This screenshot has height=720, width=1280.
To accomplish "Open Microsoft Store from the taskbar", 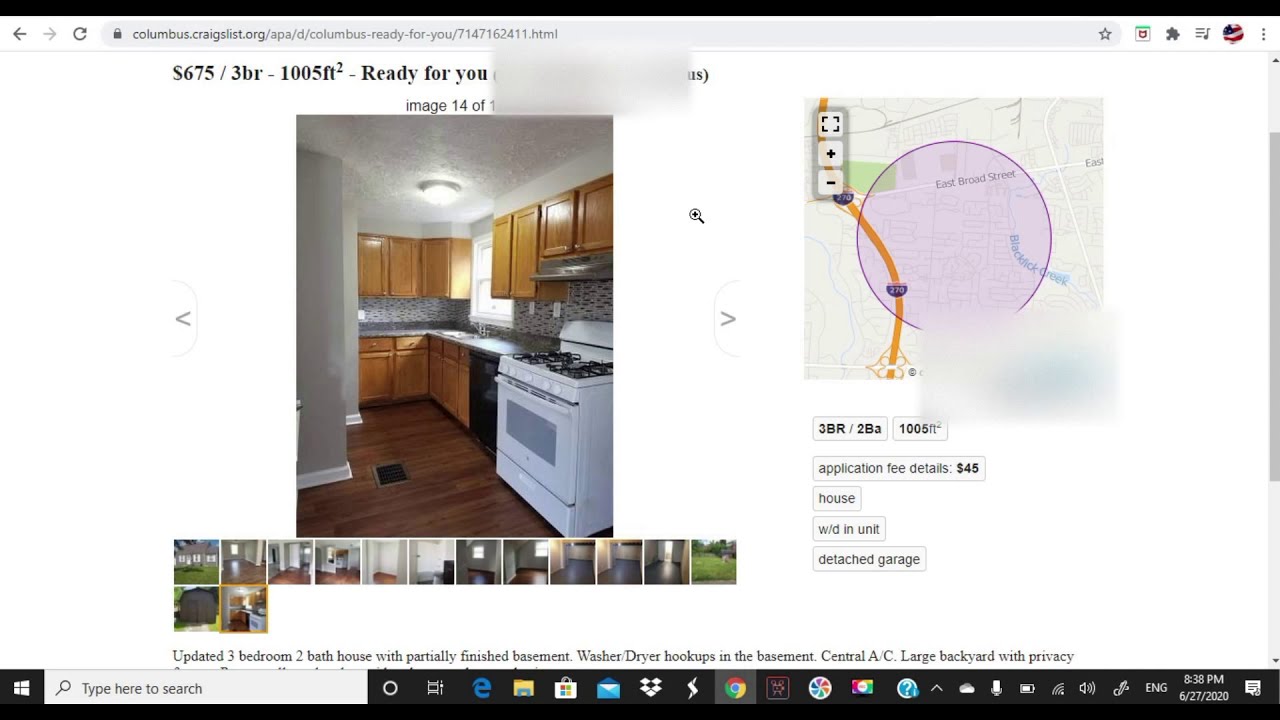I will pyautogui.click(x=566, y=688).
